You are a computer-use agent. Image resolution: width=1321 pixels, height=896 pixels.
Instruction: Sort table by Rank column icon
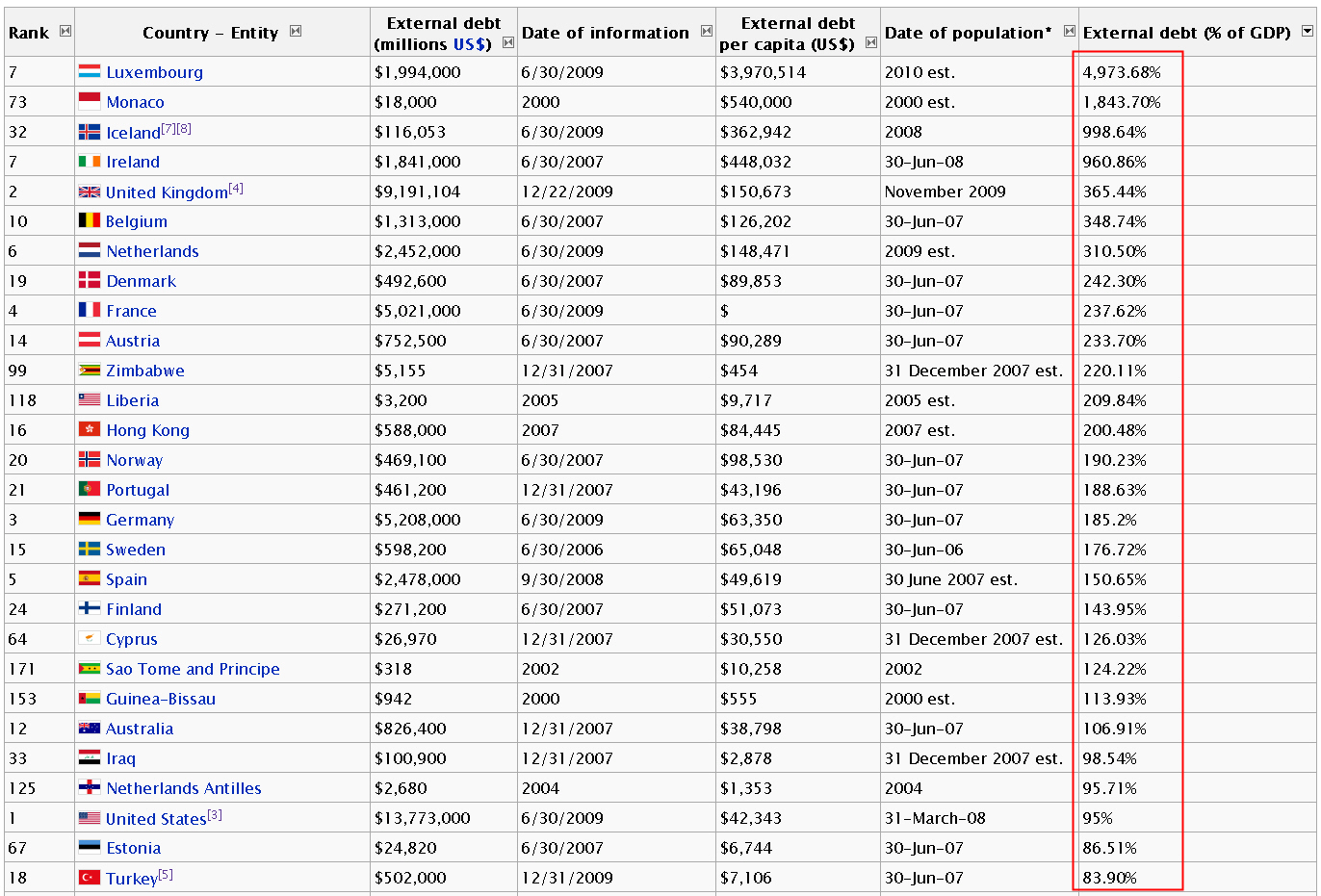point(65,31)
